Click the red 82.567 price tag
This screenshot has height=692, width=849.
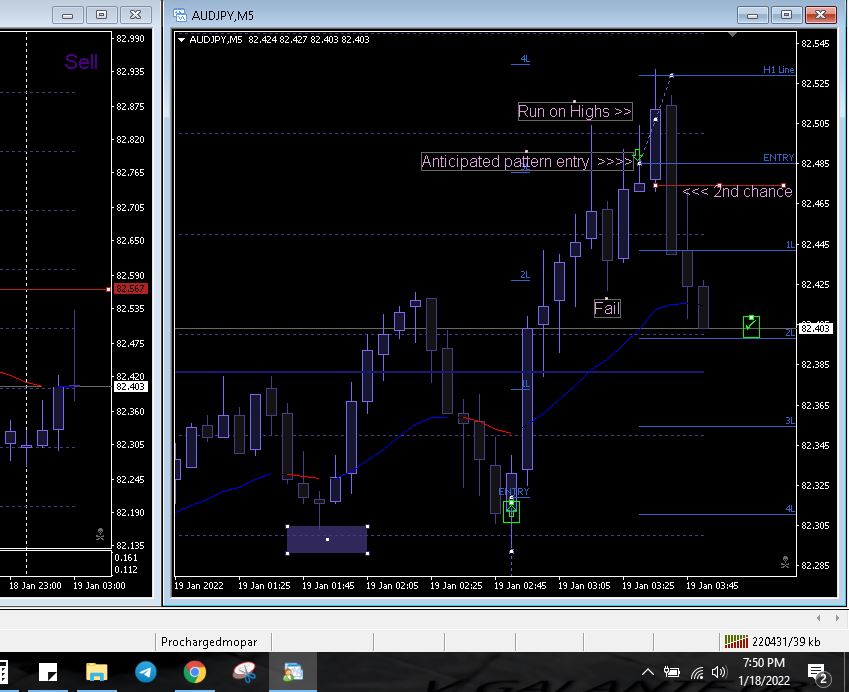point(130,289)
